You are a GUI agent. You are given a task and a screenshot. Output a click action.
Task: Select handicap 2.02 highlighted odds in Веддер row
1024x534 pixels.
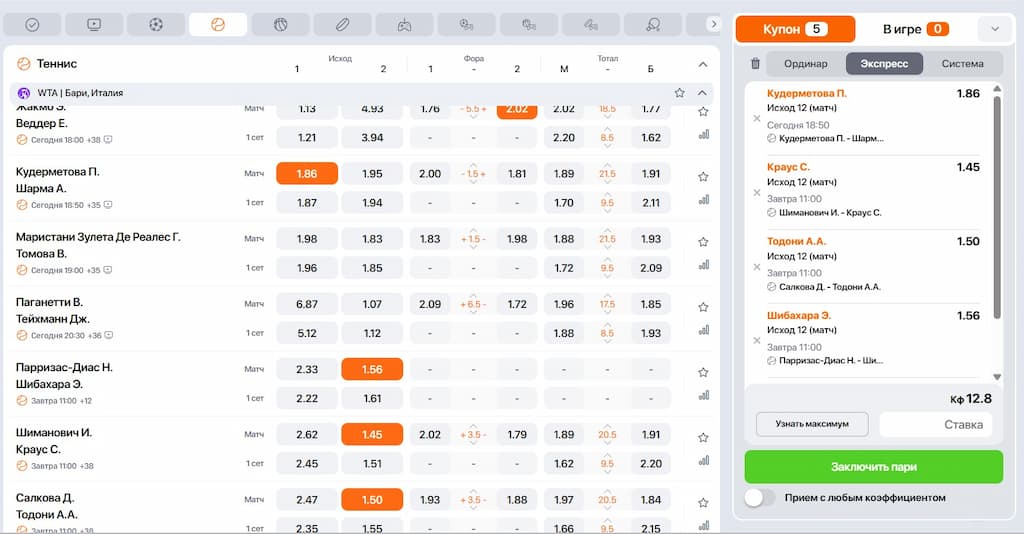point(517,110)
